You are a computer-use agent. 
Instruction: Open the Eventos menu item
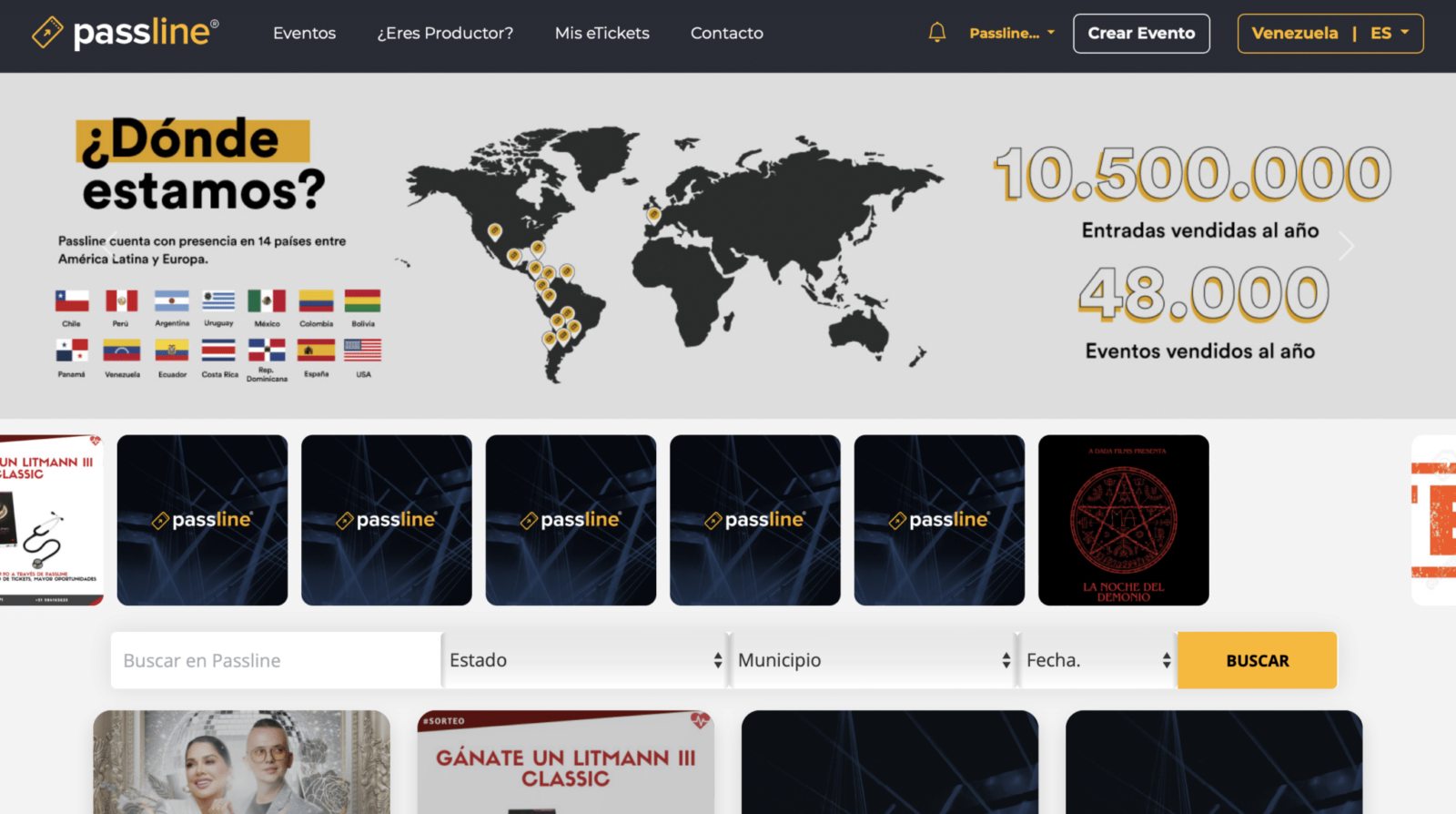[x=305, y=33]
